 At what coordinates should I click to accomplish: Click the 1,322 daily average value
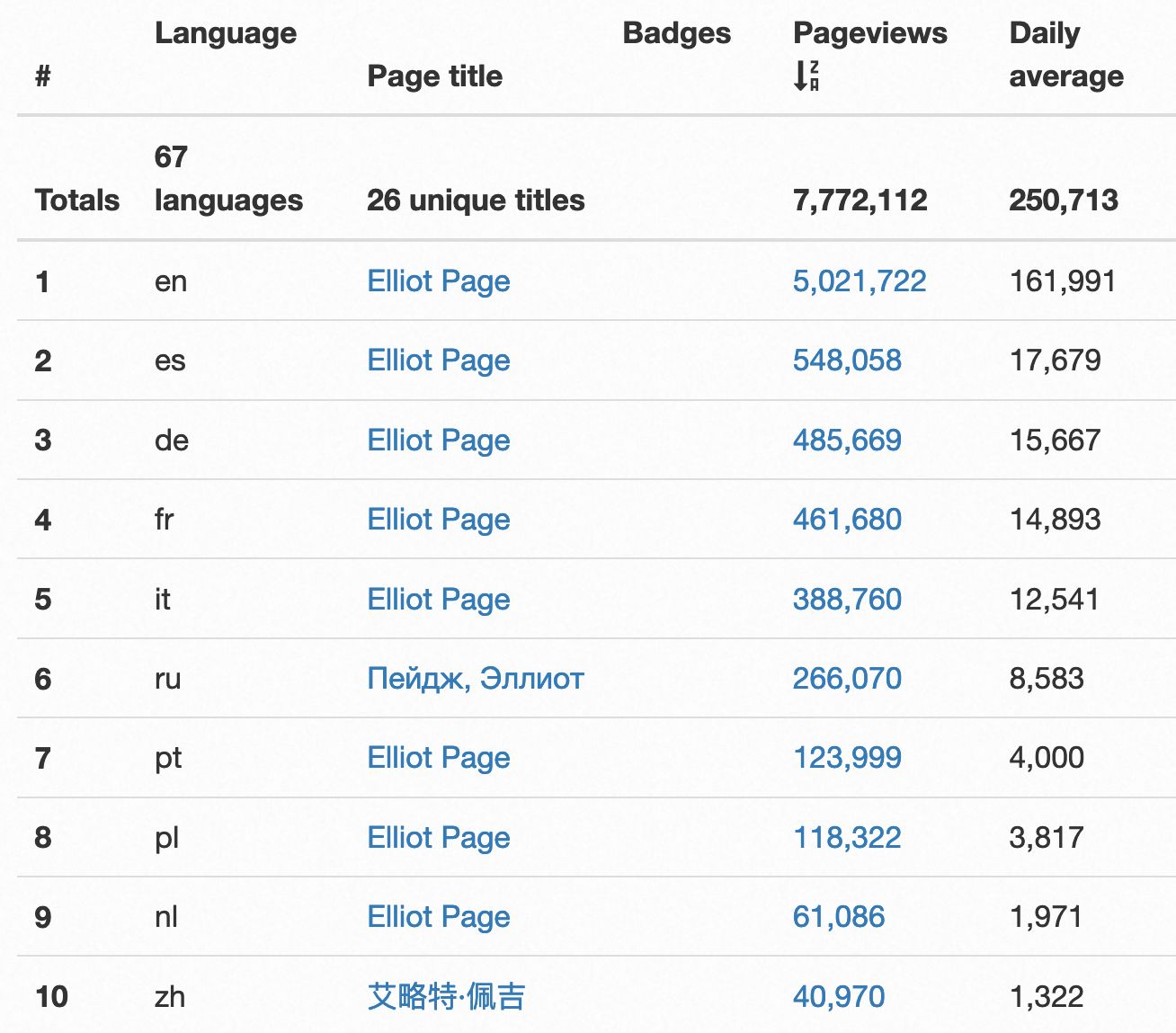click(1047, 996)
